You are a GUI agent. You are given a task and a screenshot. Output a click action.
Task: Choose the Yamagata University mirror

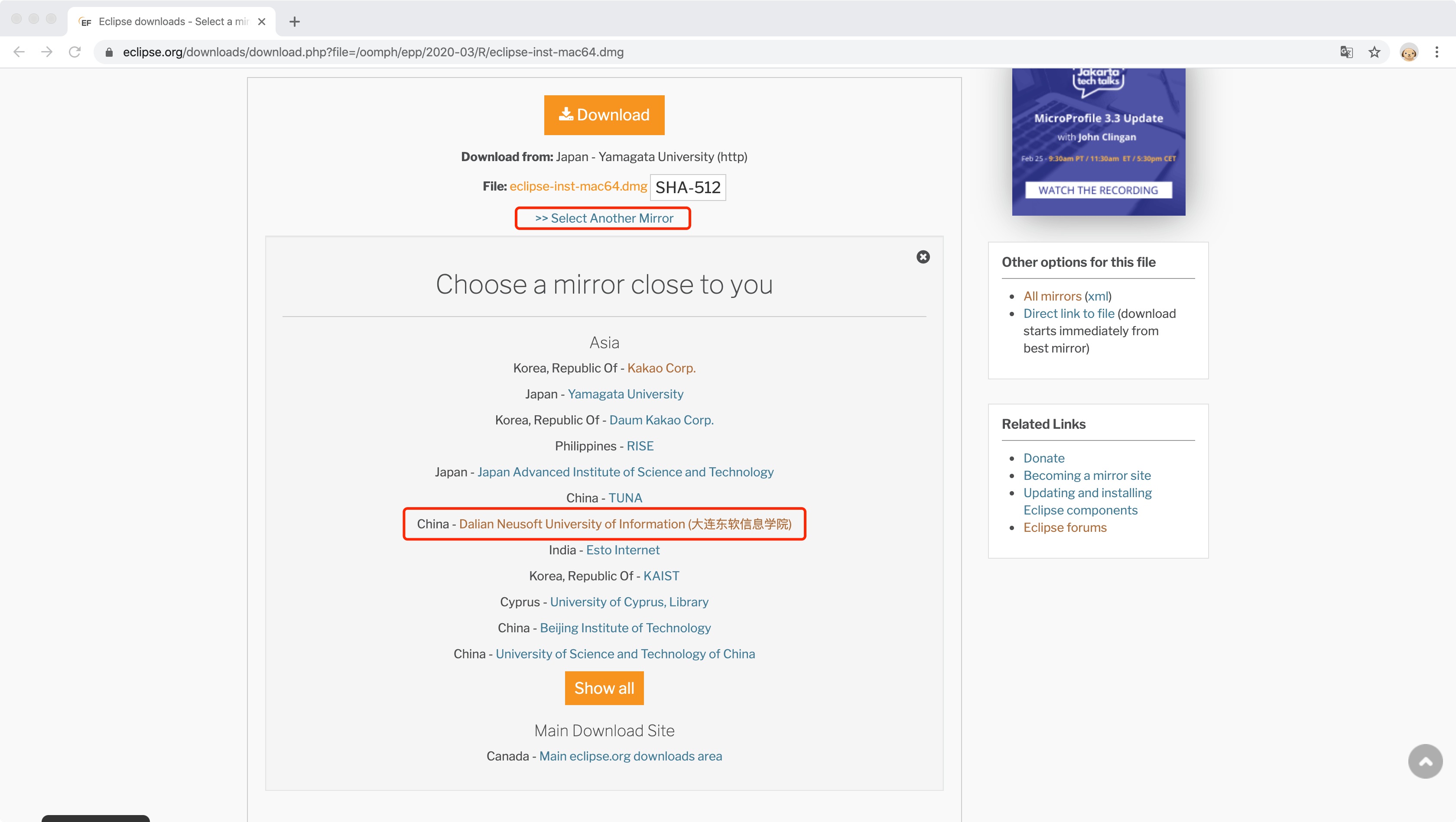coord(626,394)
